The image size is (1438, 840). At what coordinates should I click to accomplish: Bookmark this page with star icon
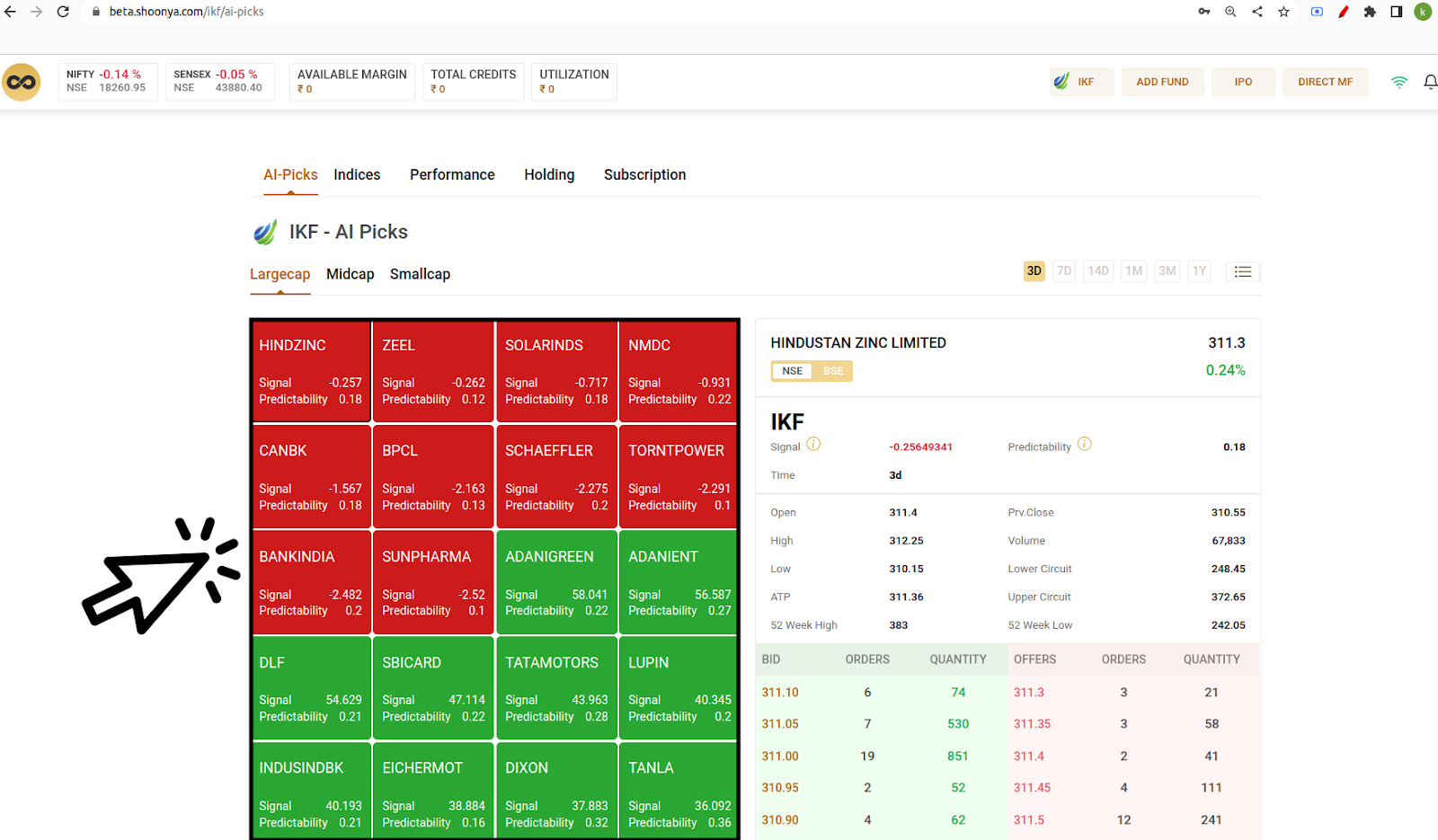[1284, 12]
